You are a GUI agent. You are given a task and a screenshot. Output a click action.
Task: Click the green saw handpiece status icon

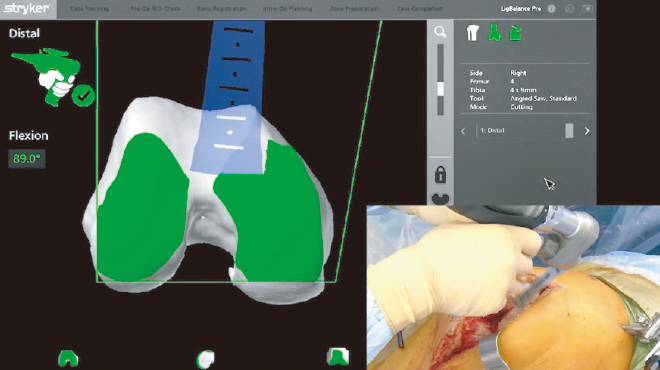[x=46, y=76]
